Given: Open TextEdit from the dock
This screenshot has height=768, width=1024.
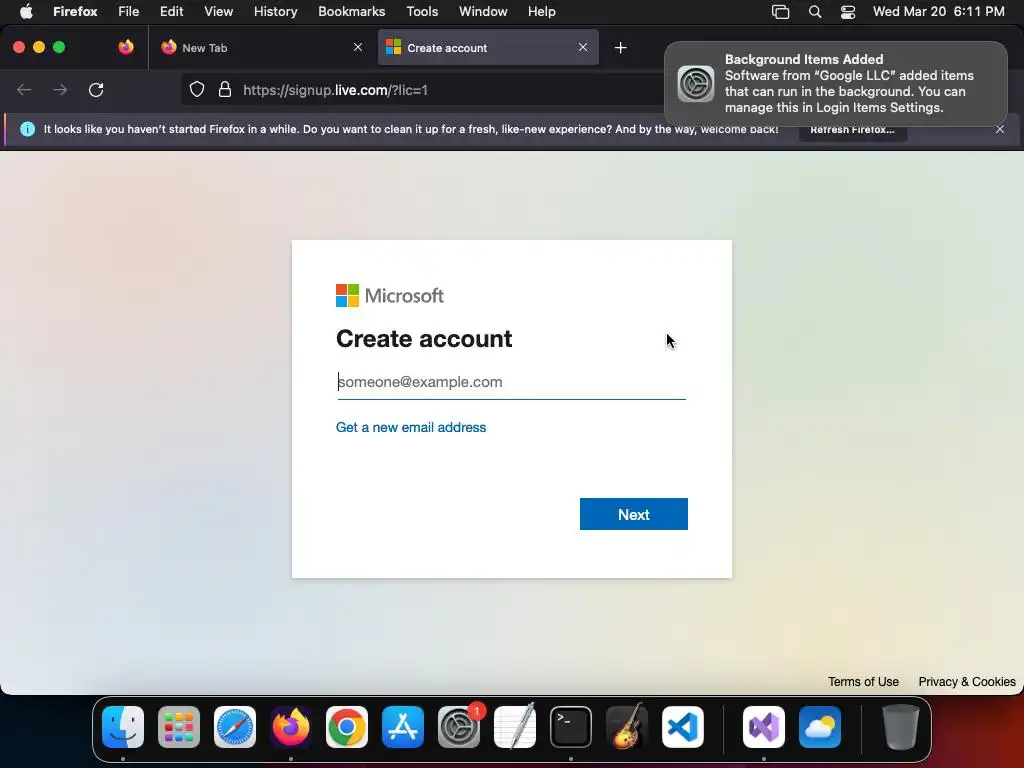Looking at the screenshot, I should 515,727.
